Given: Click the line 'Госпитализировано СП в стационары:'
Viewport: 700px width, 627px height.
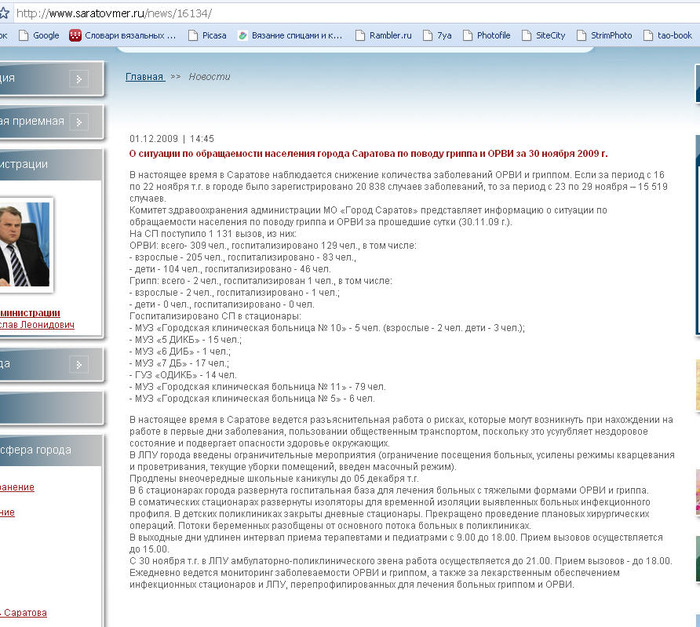Looking at the screenshot, I should pos(215,316).
